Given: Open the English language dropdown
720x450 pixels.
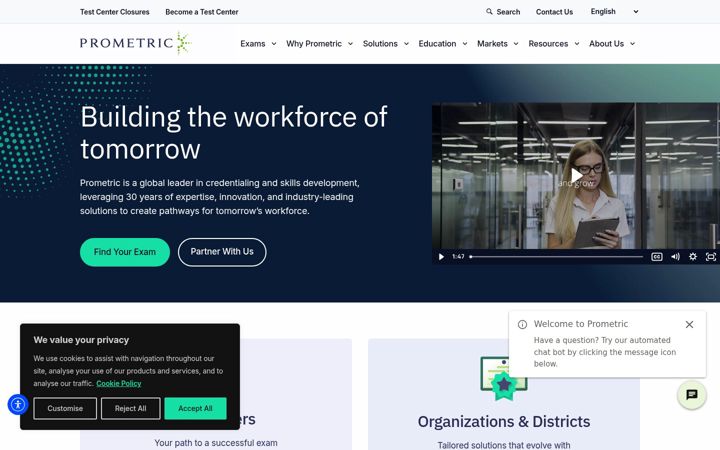Looking at the screenshot, I should pyautogui.click(x=614, y=11).
